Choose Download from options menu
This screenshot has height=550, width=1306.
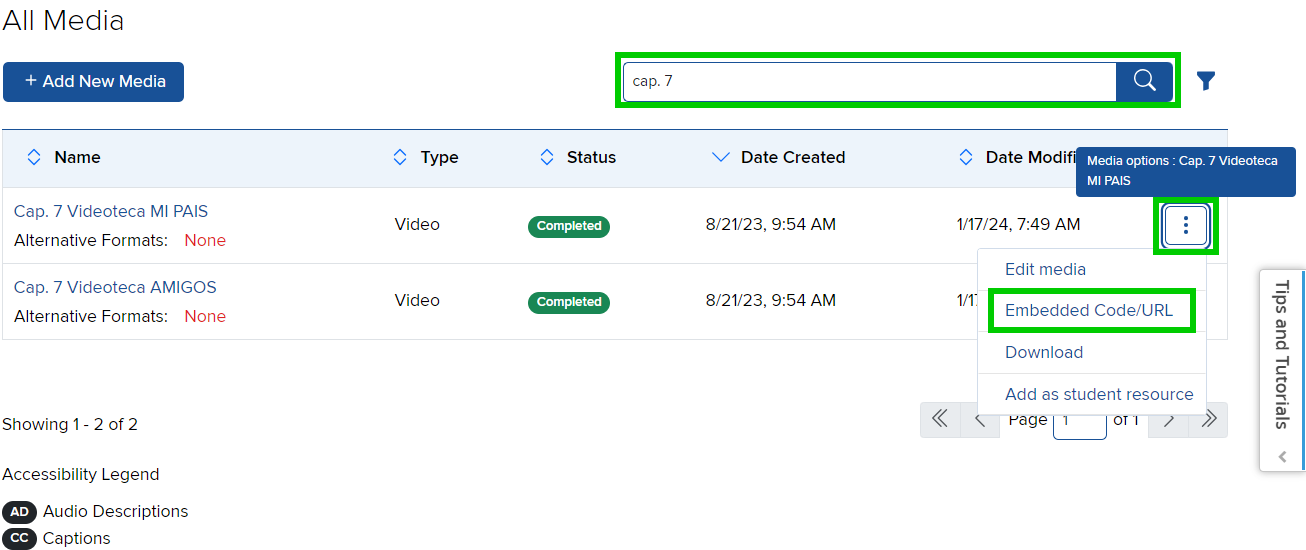[1044, 352]
